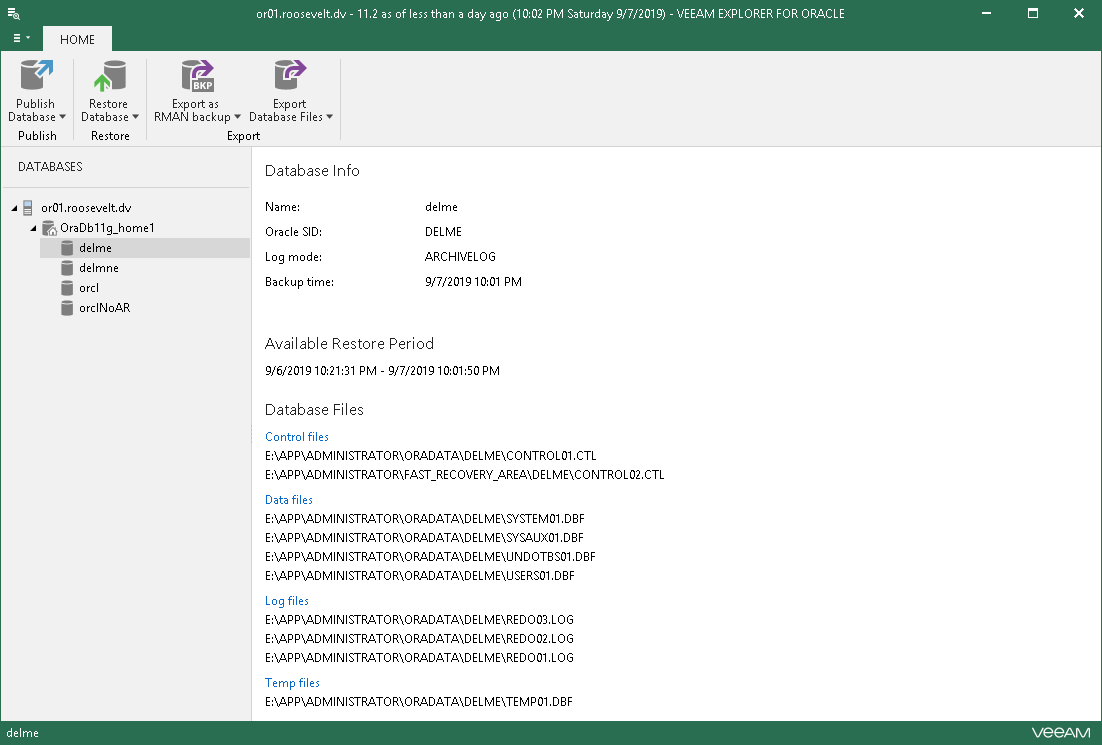
Task: Click the Oracle SID value DELME
Action: (443, 232)
